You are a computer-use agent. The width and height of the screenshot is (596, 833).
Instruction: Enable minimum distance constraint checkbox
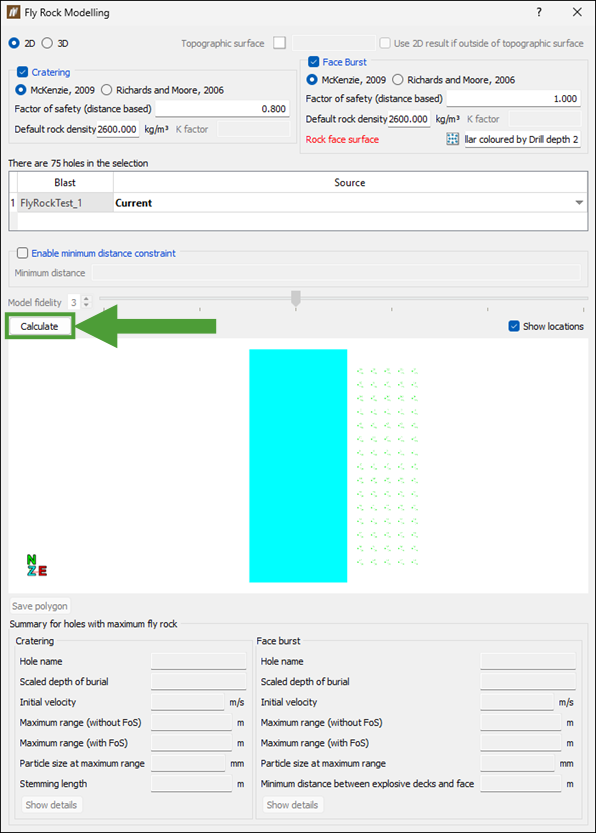point(22,253)
